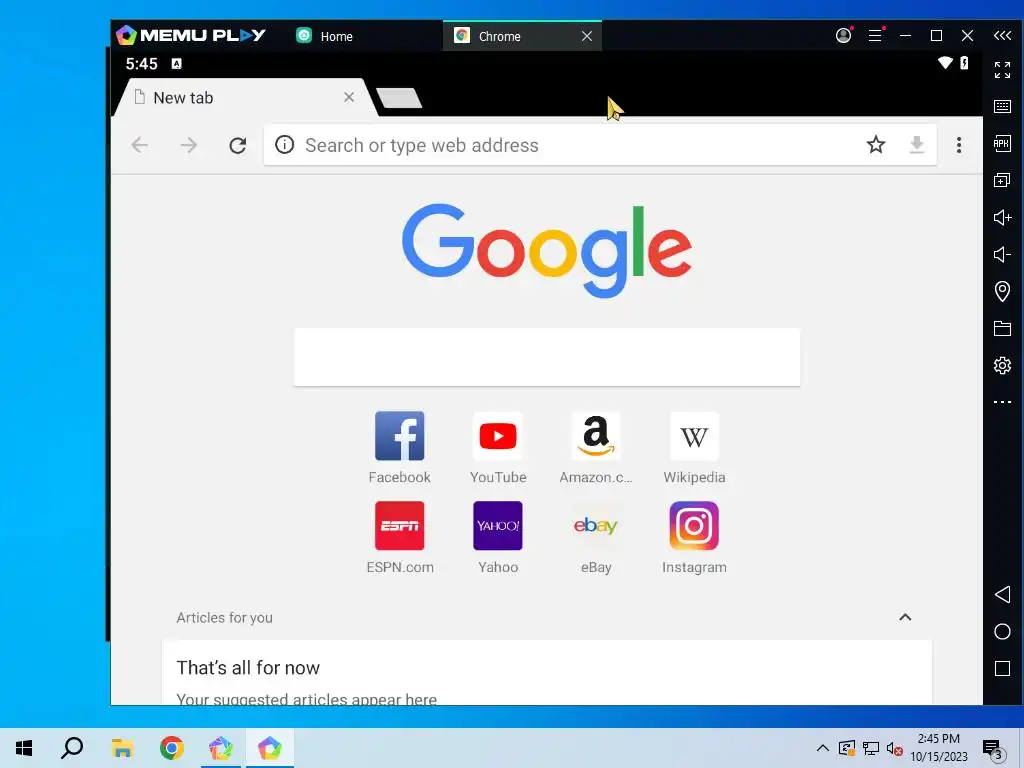Screen dimensions: 1024x768
Task: Decrease volume in MEmu sidebar
Action: 1002,254
